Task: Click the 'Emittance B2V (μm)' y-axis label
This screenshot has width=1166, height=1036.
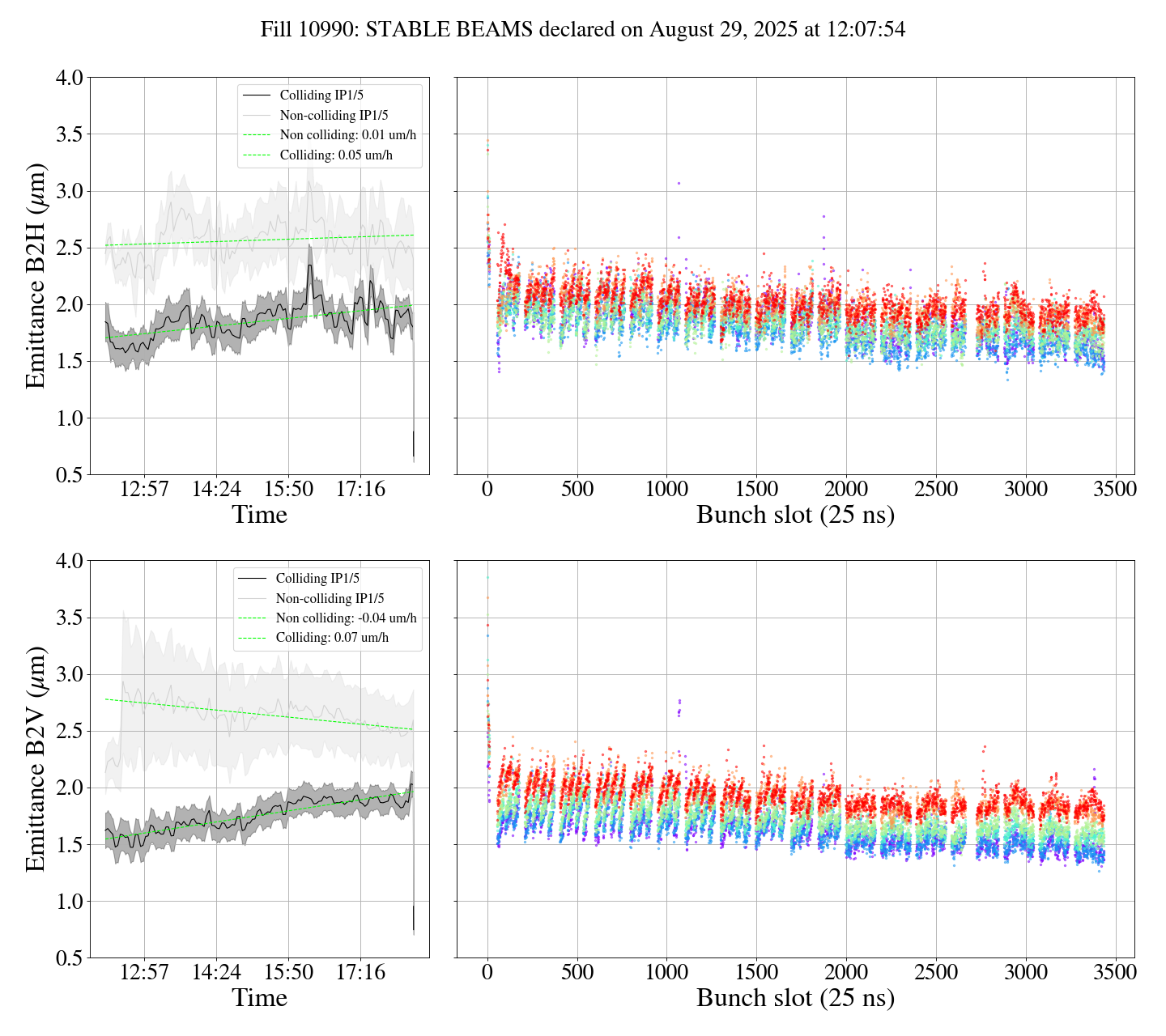Action: pyautogui.click(x=36, y=759)
